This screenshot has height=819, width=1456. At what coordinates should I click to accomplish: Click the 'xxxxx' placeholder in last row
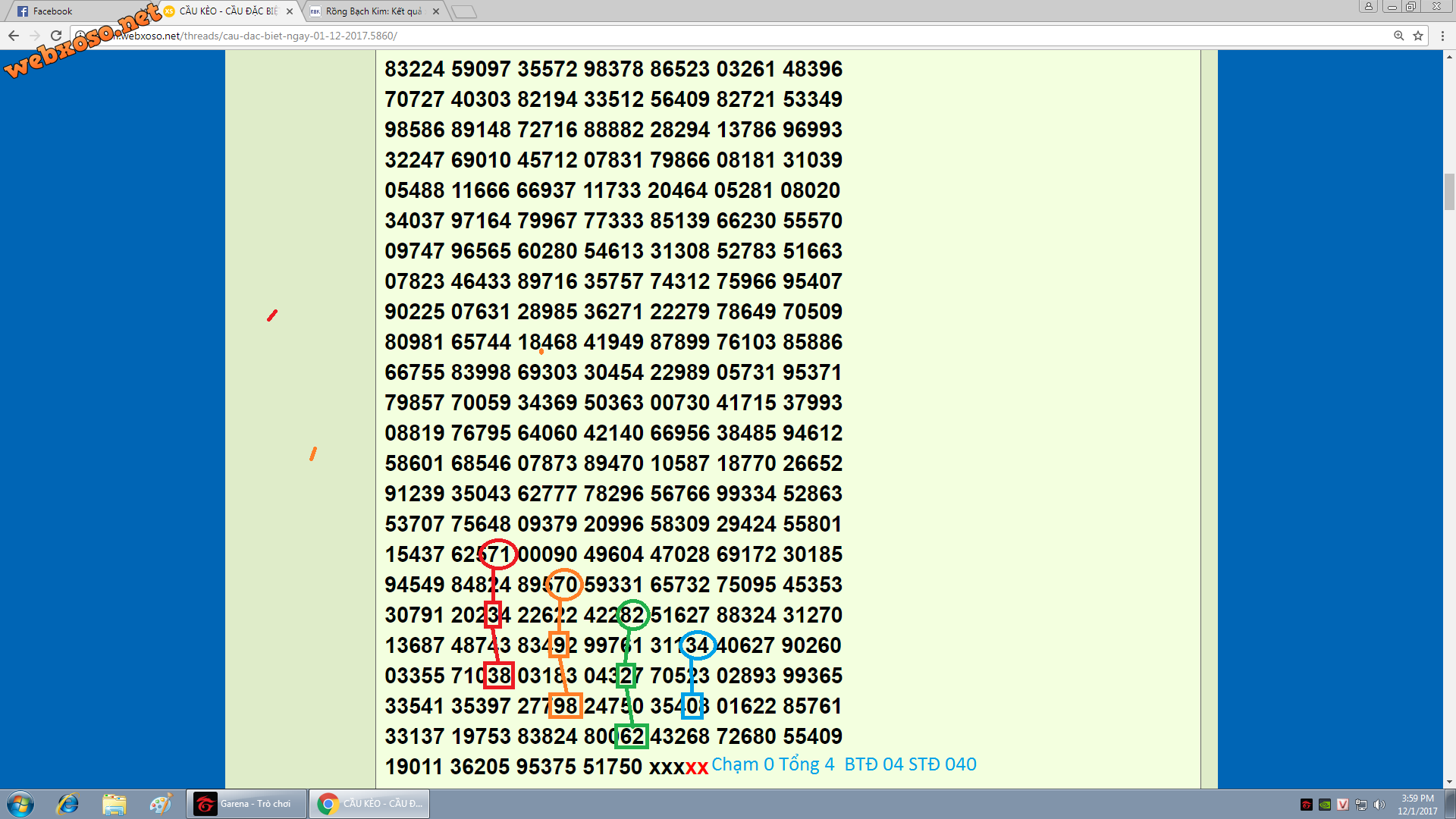(679, 767)
